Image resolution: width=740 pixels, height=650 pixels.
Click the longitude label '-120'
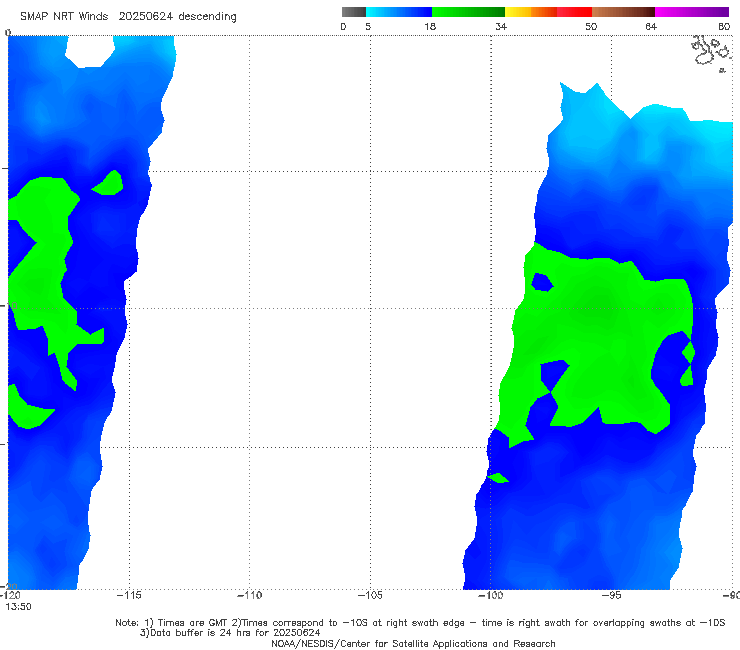(10, 595)
